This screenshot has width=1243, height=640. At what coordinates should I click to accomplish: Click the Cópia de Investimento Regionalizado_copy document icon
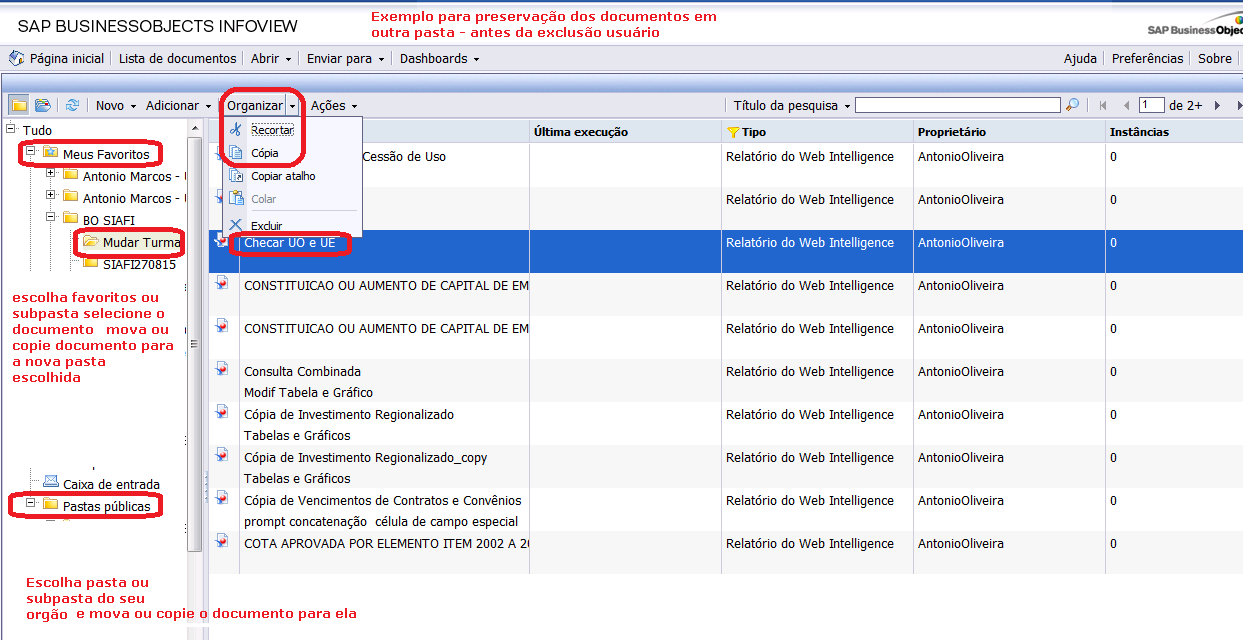coord(223,455)
